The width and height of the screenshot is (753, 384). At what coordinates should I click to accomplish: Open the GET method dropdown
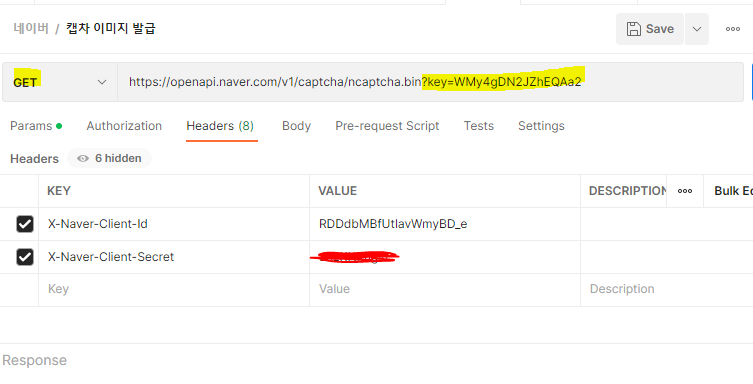point(60,82)
